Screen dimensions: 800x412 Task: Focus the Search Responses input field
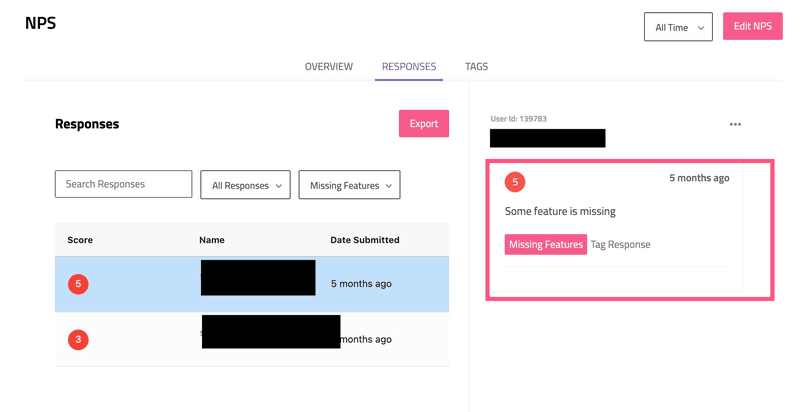(x=123, y=184)
